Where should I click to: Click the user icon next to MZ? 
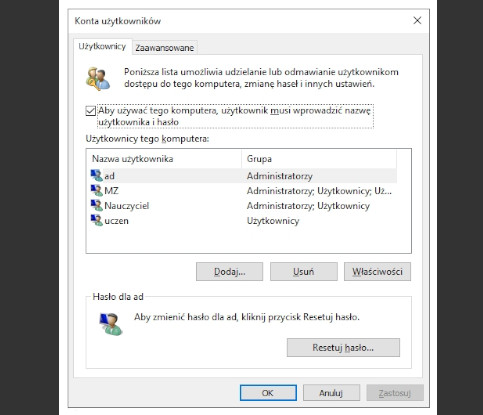[97, 190]
